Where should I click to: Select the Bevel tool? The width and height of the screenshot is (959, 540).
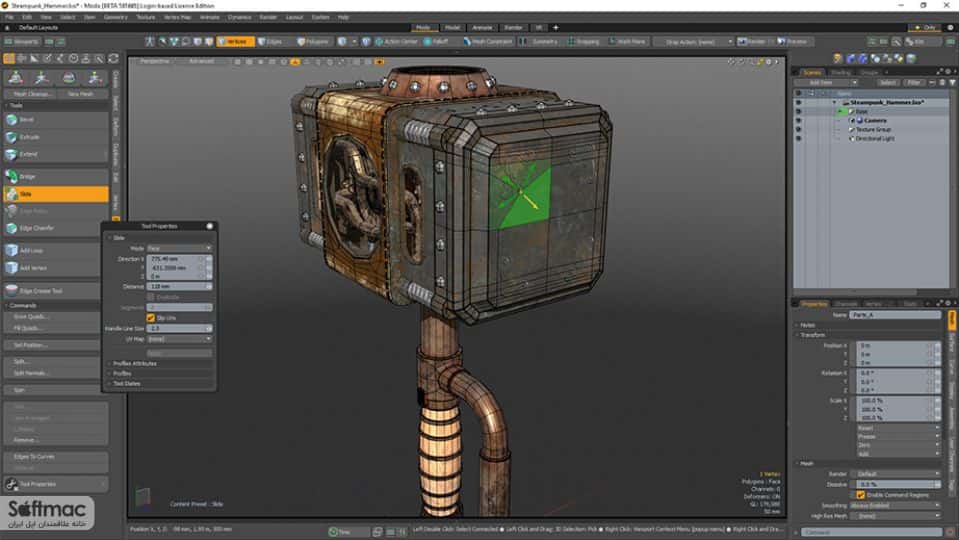pos(56,120)
